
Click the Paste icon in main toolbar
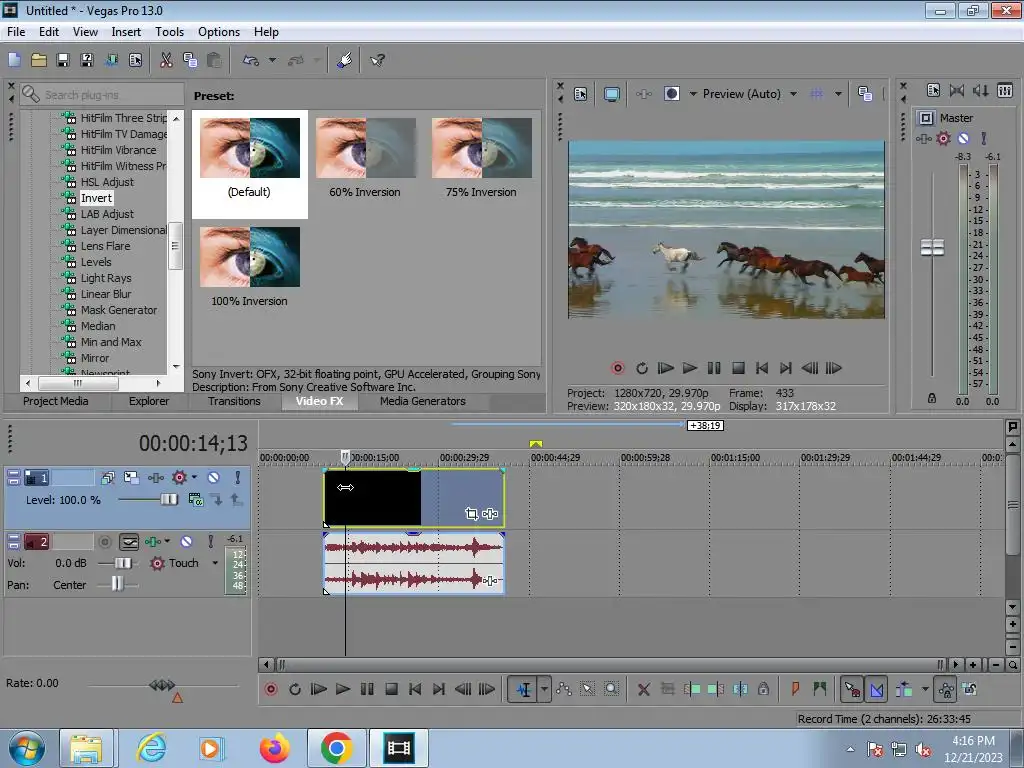(214, 61)
